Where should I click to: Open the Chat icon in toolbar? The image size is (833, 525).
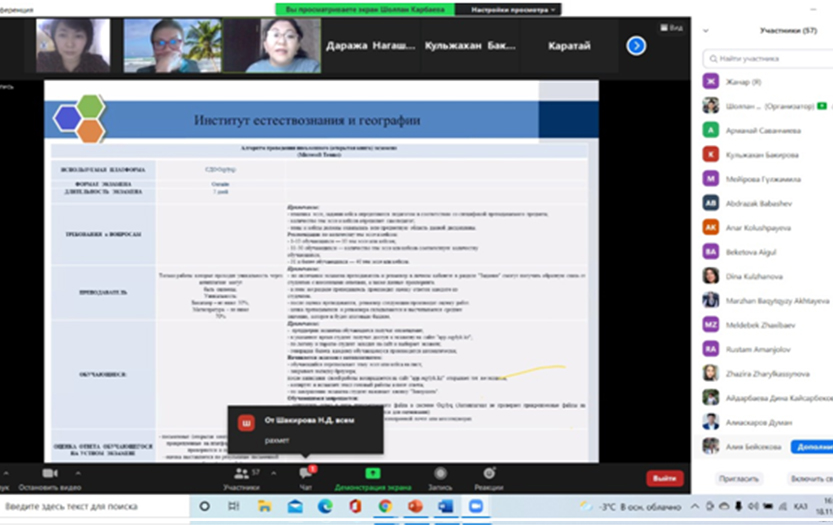pos(307,473)
